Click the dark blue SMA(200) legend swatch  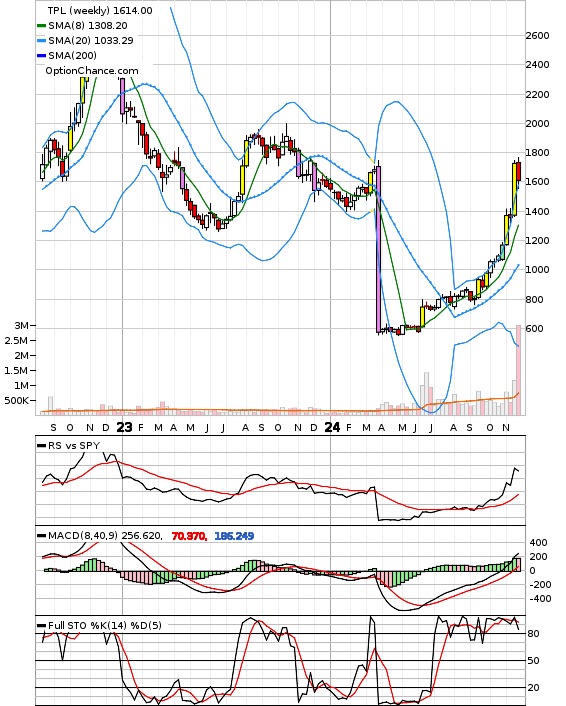[41, 55]
